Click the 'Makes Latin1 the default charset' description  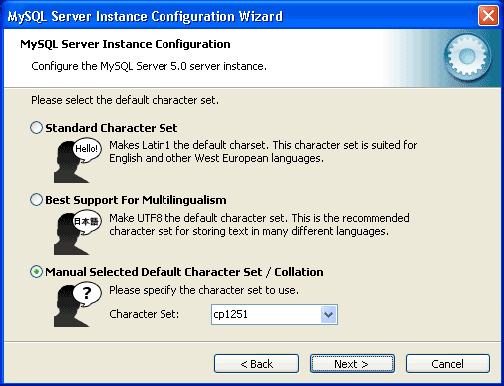pyautogui.click(x=263, y=152)
